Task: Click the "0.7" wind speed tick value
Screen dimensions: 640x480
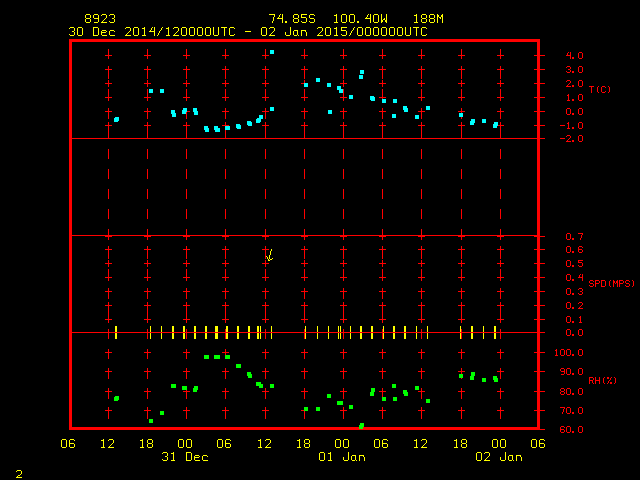Action: point(574,236)
